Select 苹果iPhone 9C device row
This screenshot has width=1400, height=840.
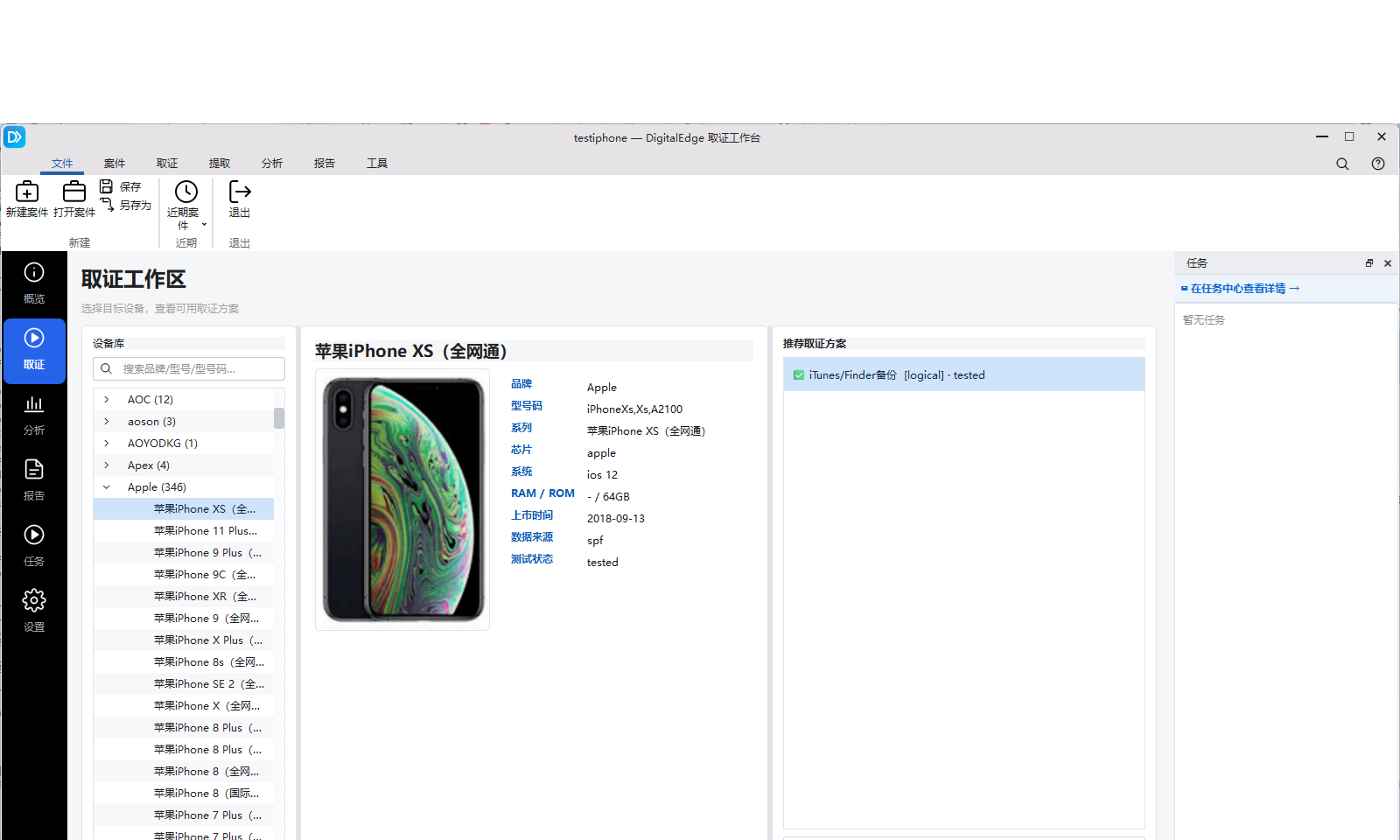tap(184, 575)
